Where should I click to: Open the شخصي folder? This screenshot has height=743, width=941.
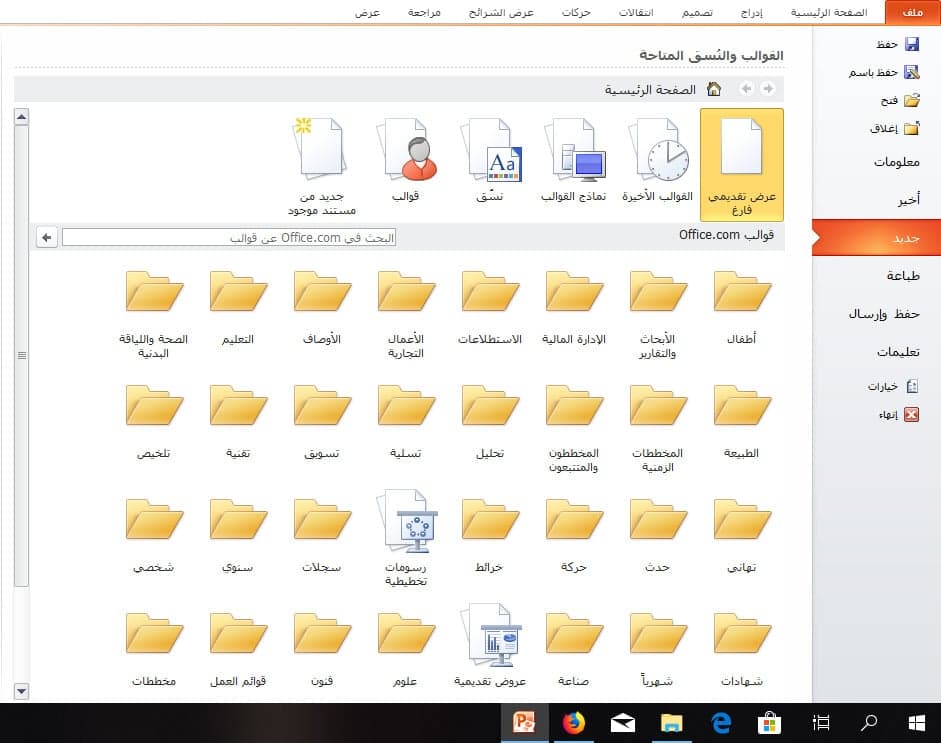(154, 535)
